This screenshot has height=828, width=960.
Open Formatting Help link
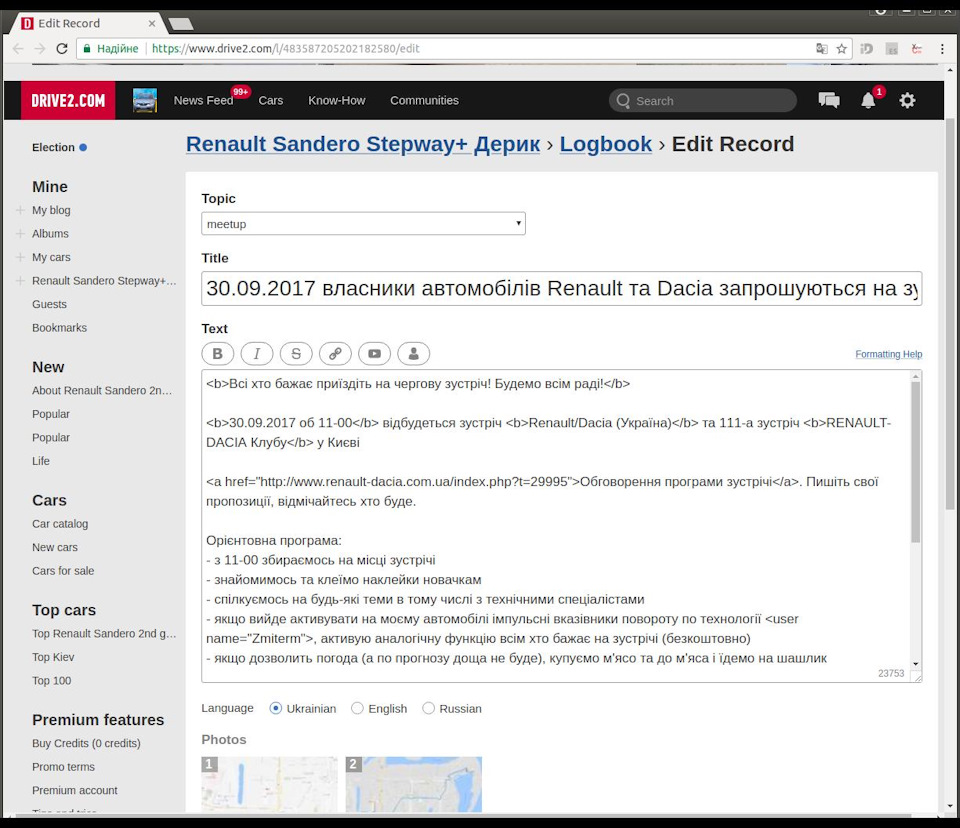[888, 354]
